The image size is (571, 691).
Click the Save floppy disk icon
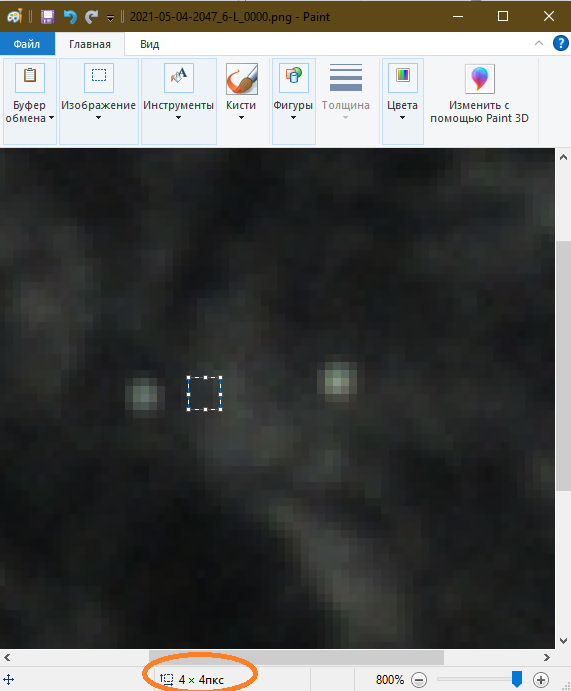pyautogui.click(x=48, y=17)
